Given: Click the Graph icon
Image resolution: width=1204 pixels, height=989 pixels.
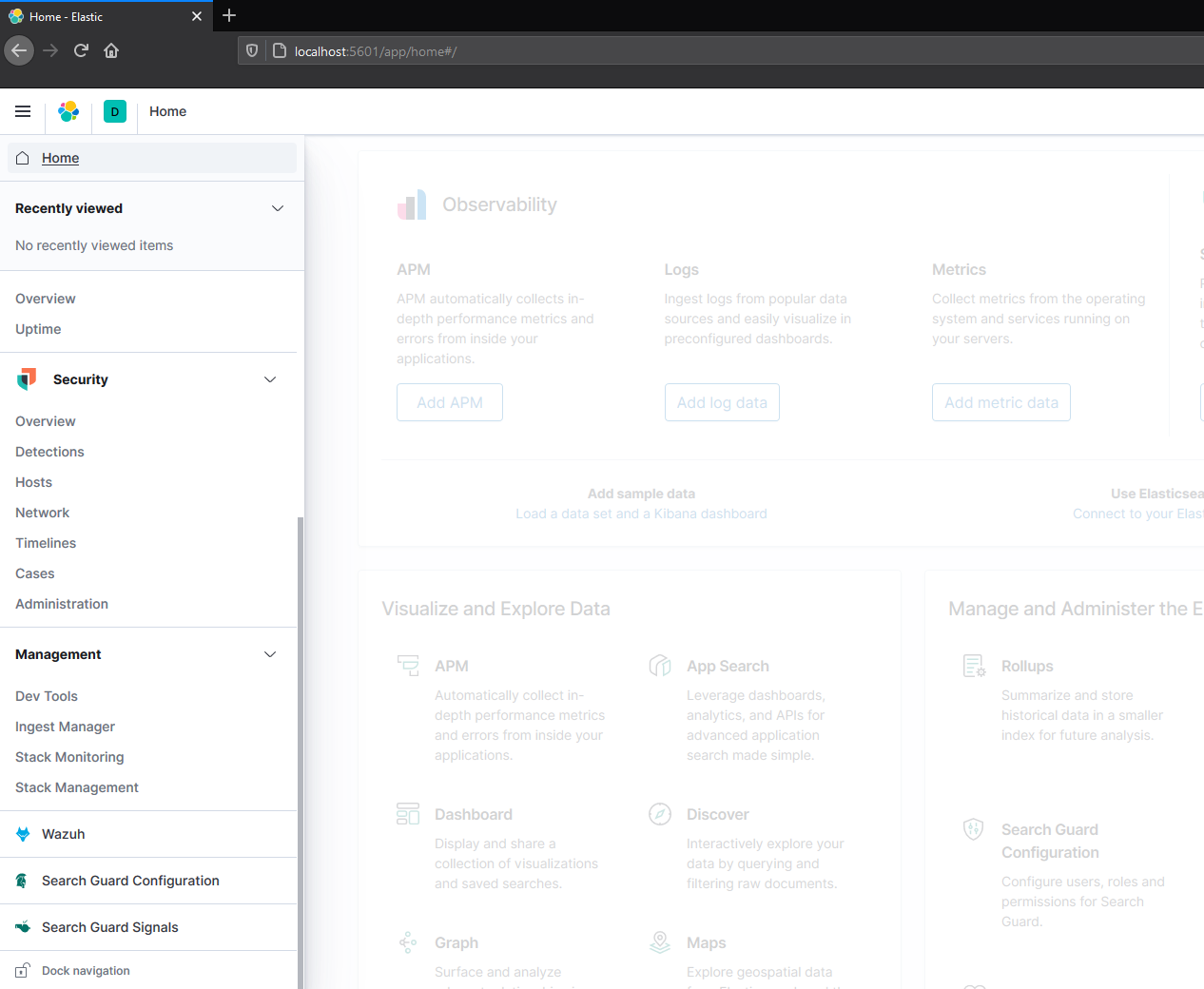Looking at the screenshot, I should [x=408, y=942].
